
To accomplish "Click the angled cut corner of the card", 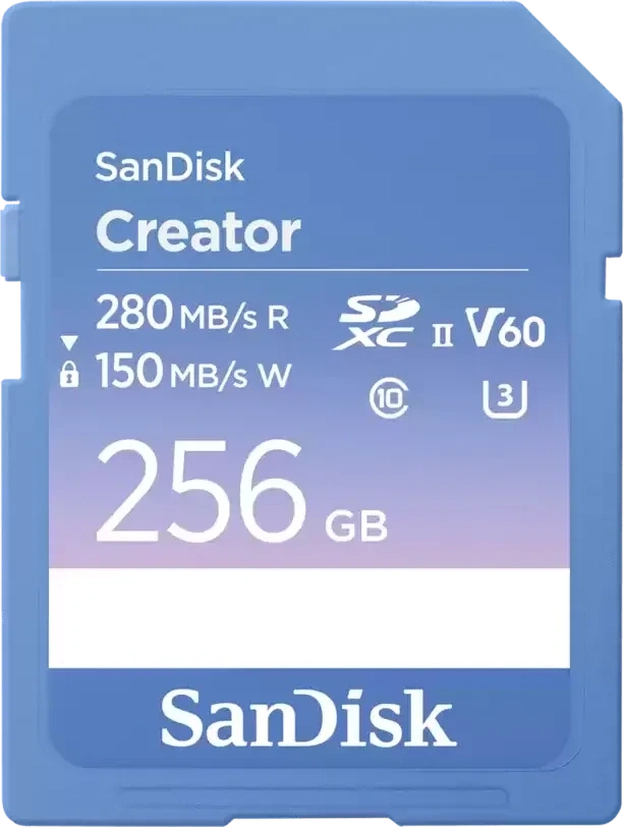I will pyautogui.click(x=570, y=50).
